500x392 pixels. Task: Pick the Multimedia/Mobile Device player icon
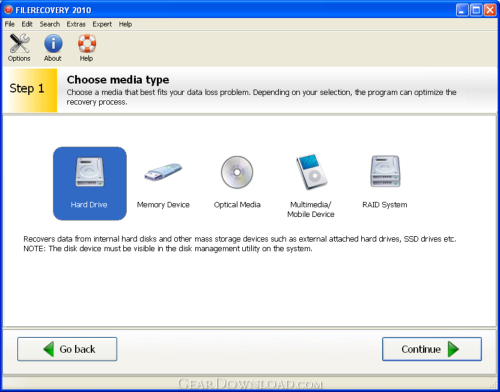[x=312, y=172]
